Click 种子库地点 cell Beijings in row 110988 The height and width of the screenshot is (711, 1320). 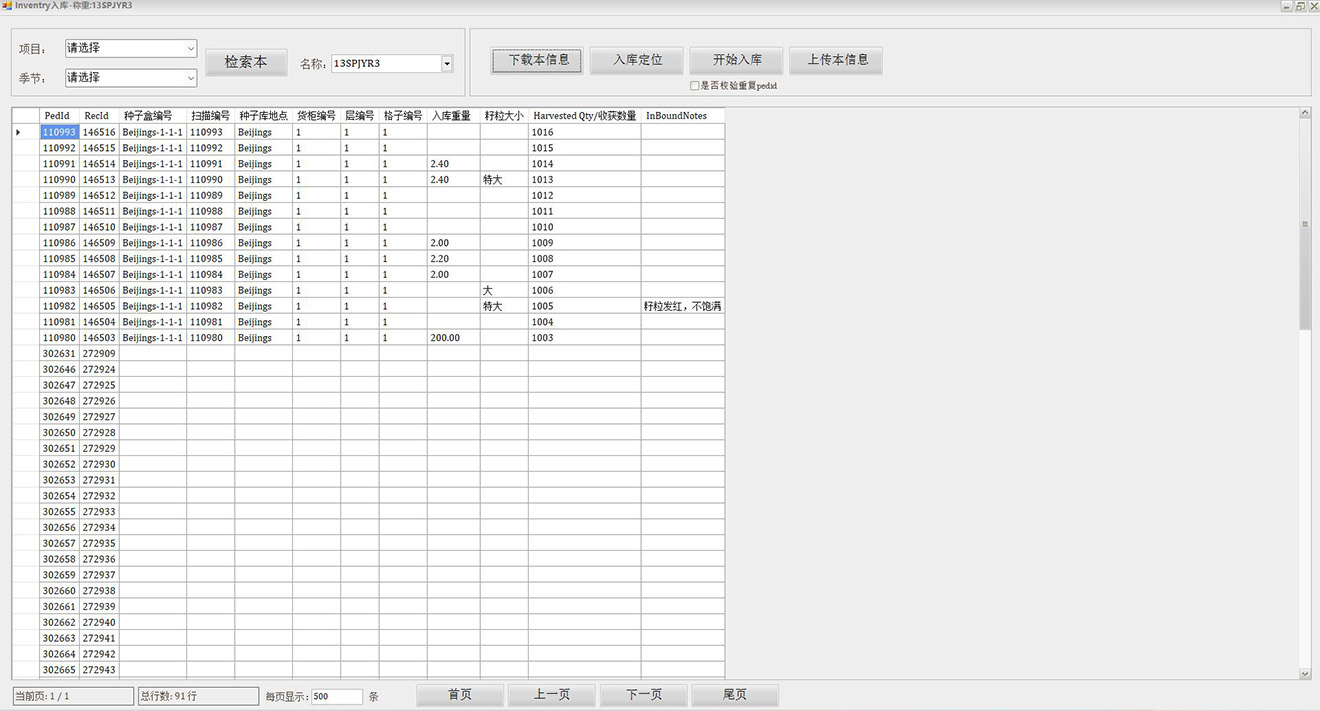pyautogui.click(x=263, y=211)
